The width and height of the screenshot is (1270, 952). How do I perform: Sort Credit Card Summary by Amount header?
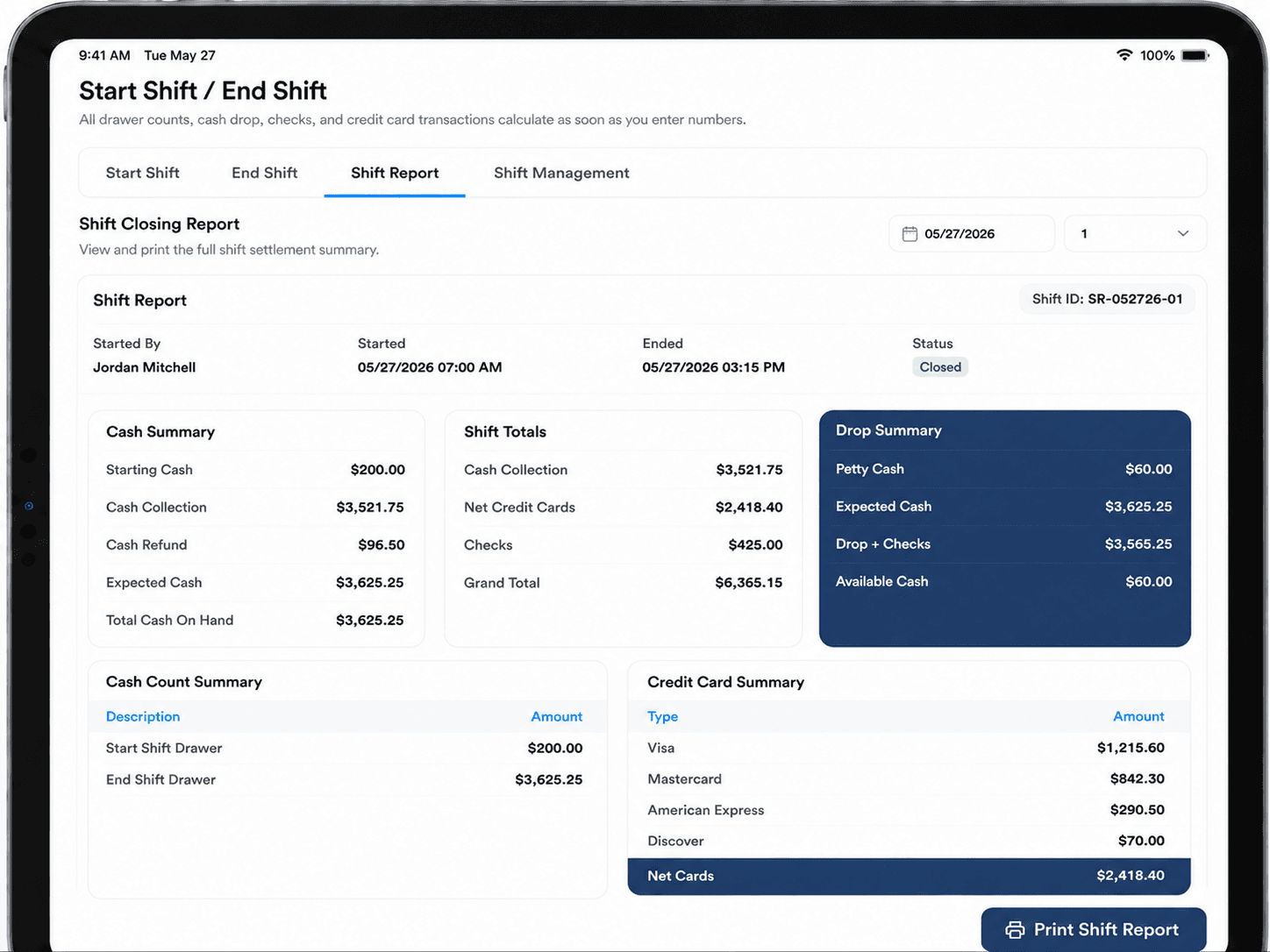(x=1138, y=716)
